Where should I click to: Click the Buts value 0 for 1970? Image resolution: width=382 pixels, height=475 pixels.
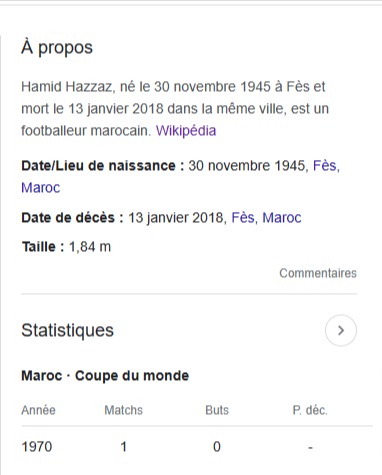click(x=217, y=447)
